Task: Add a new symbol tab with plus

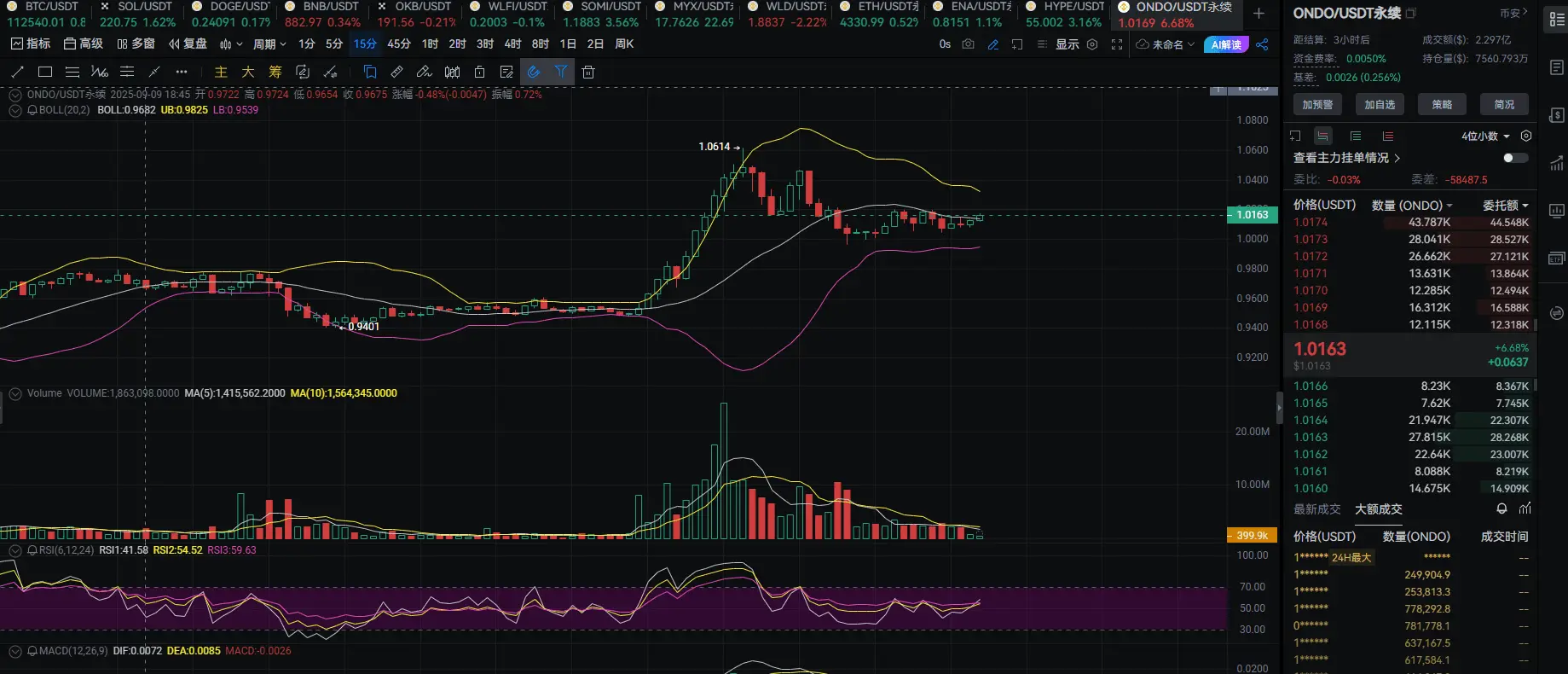Action: pyautogui.click(x=1258, y=13)
